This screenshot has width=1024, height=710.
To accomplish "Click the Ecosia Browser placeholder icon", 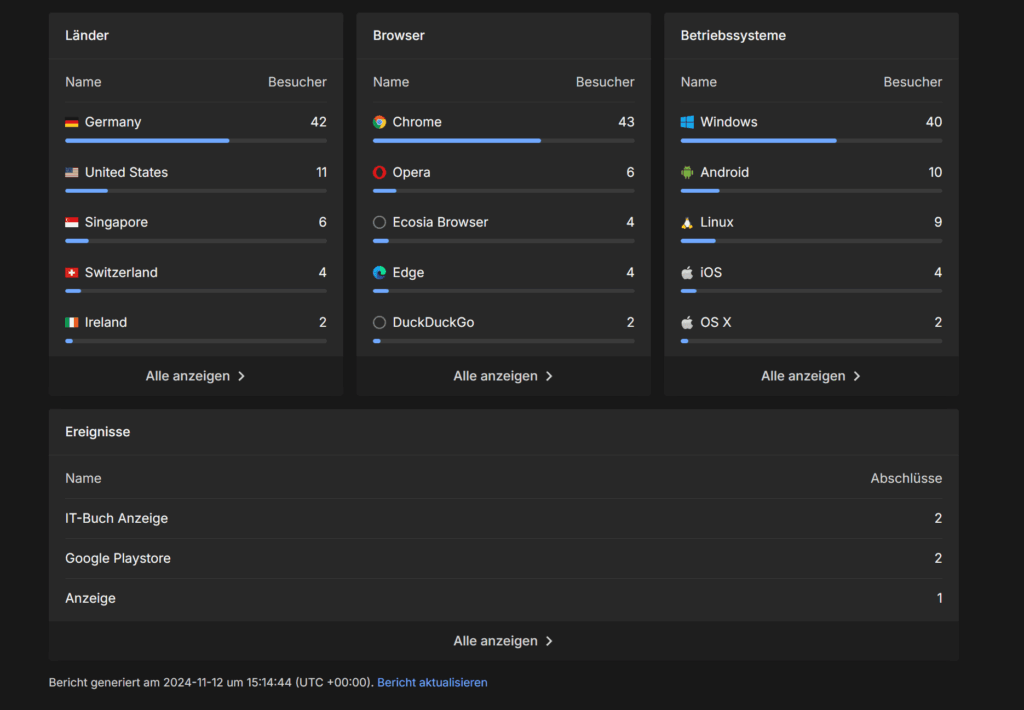I will coord(379,222).
